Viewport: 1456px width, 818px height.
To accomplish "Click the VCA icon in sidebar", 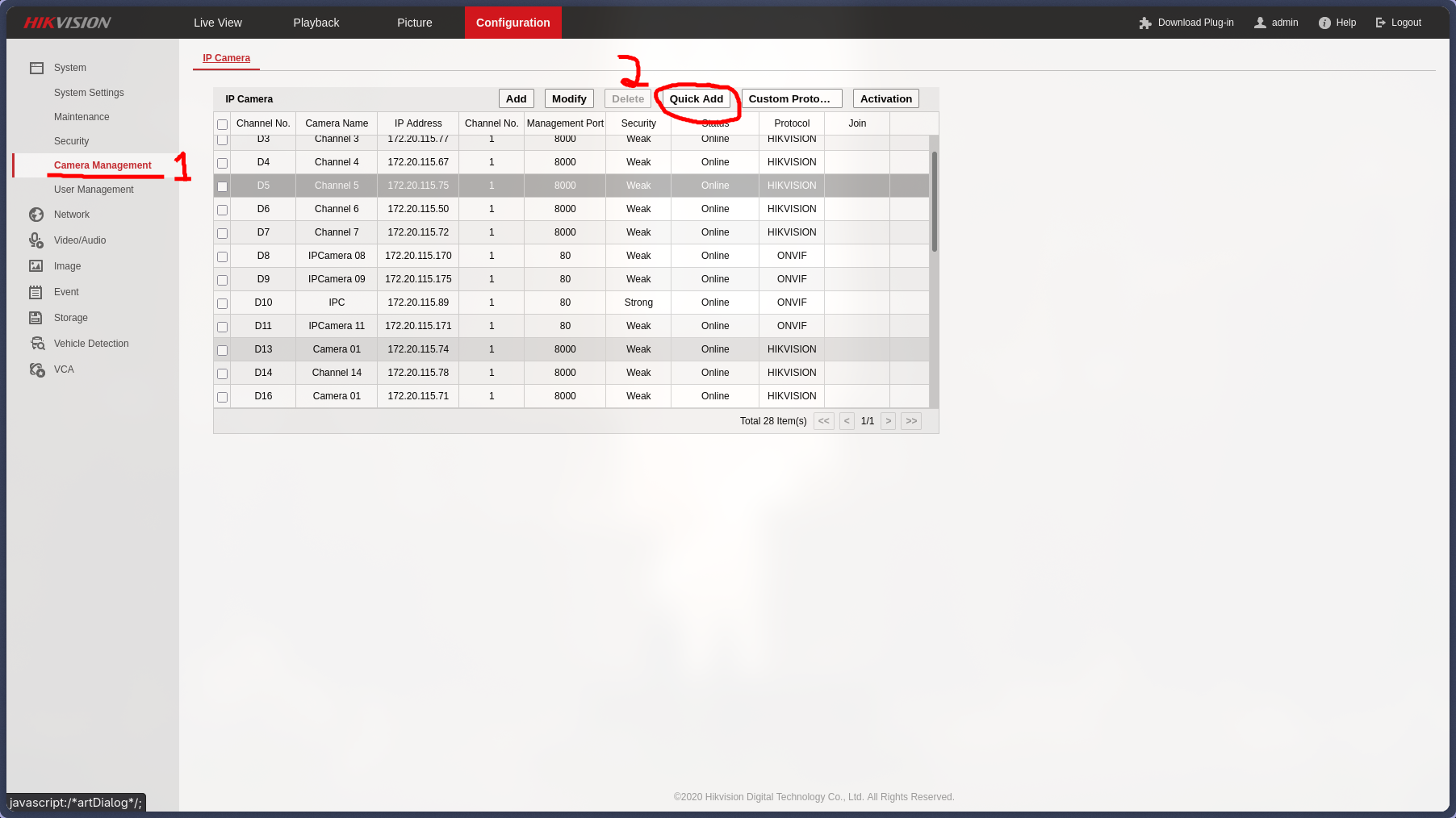I will tap(37, 369).
